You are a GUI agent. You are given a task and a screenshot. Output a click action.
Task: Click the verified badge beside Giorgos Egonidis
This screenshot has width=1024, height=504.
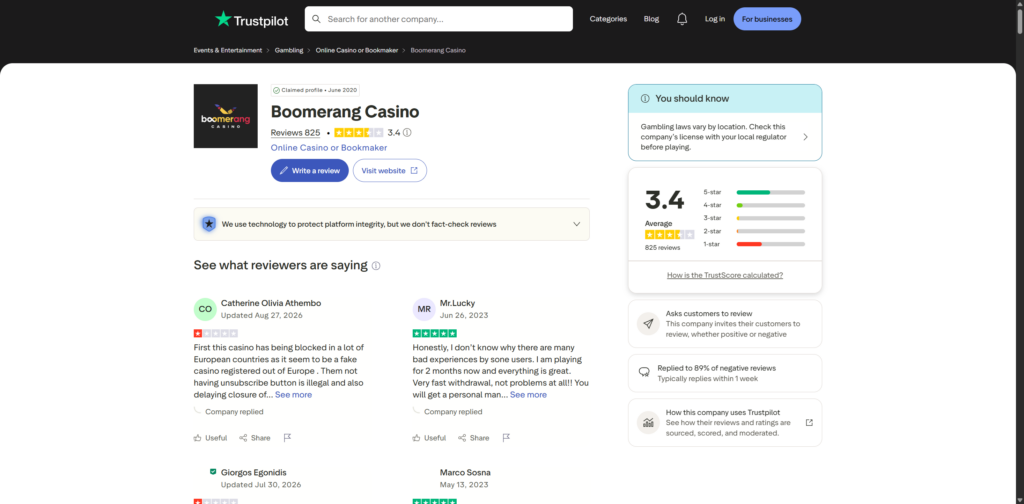point(213,471)
